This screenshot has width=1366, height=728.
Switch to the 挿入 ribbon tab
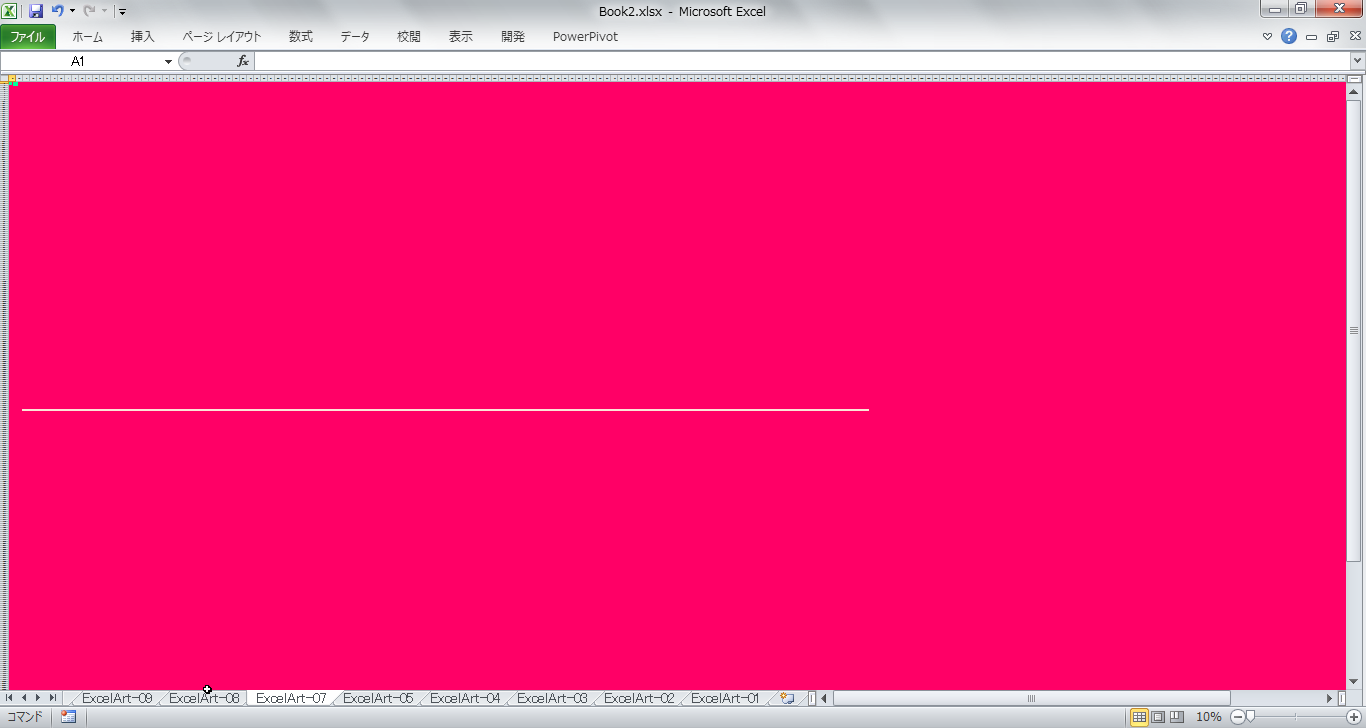[x=143, y=37]
